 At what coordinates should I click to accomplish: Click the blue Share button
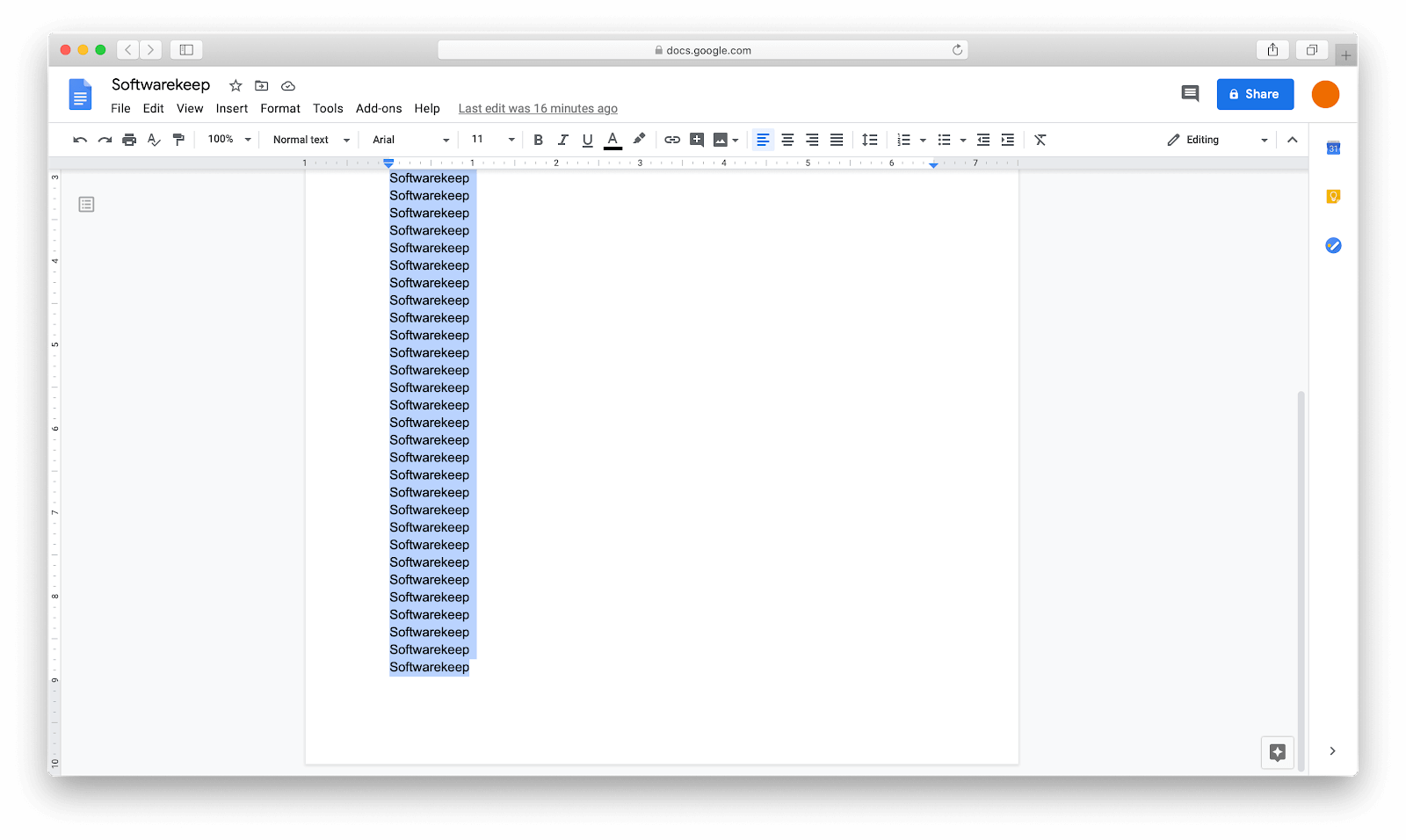coord(1255,94)
